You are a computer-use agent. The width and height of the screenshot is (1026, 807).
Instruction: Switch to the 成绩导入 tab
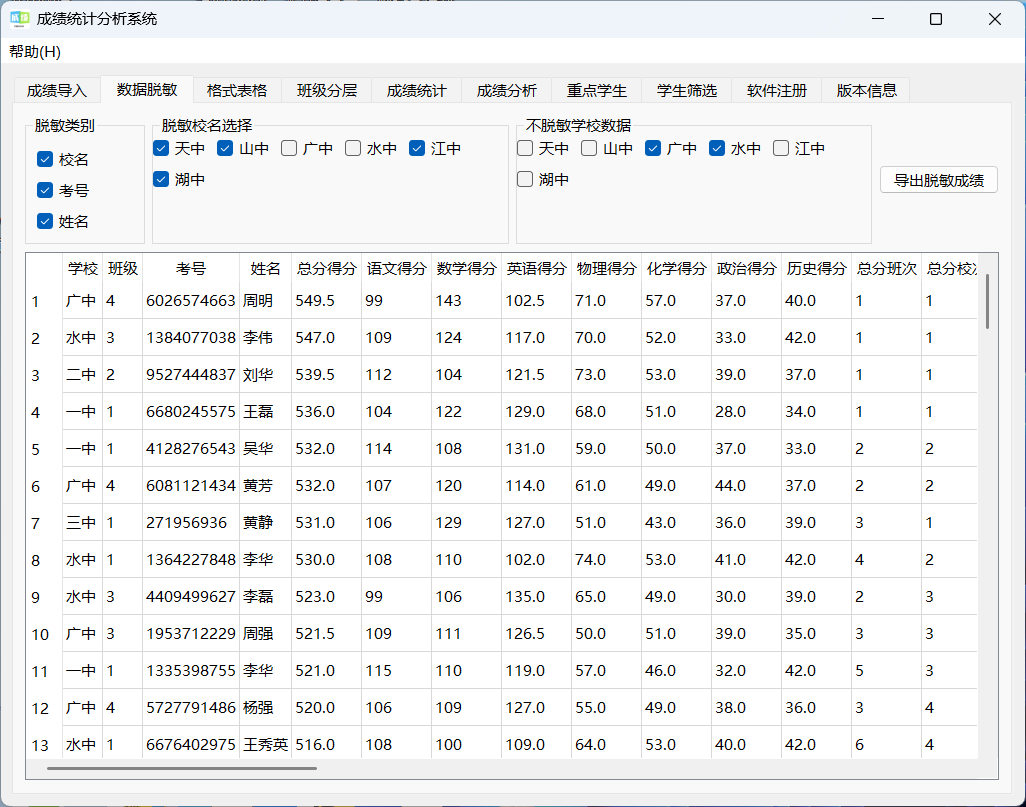pyautogui.click(x=55, y=89)
